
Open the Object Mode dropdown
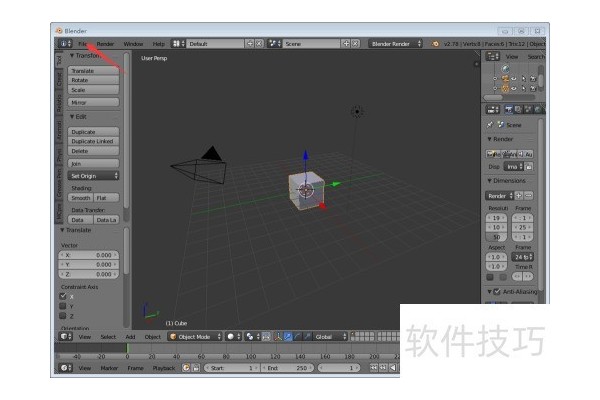click(x=195, y=336)
